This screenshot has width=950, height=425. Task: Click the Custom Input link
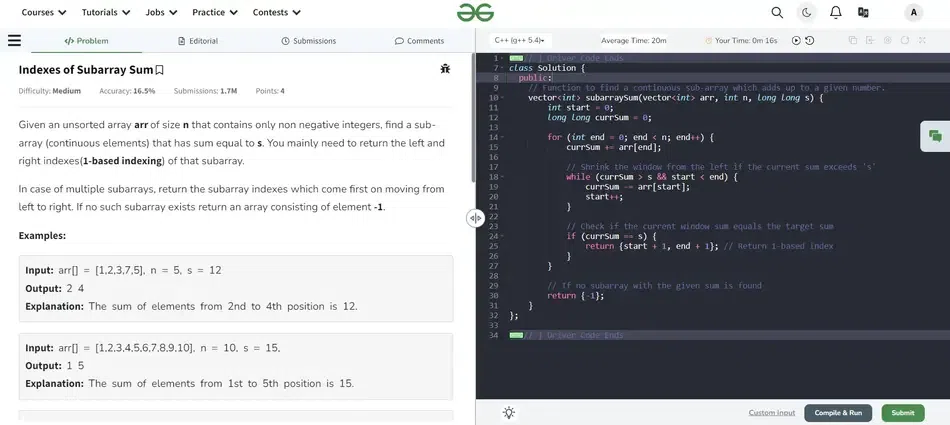[771, 413]
